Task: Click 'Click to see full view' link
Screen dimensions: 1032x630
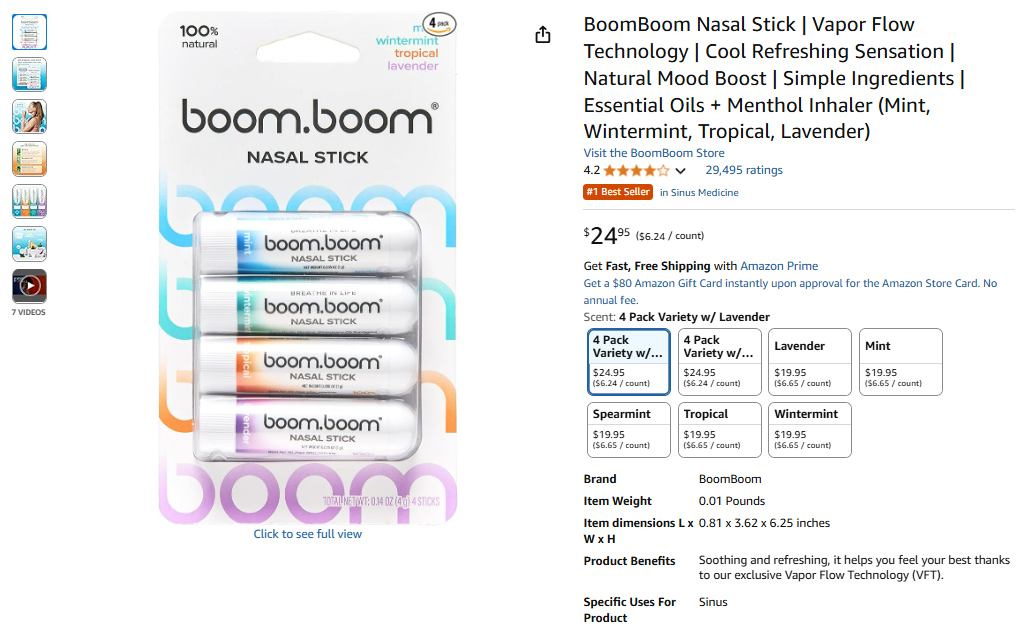Action: click(308, 534)
